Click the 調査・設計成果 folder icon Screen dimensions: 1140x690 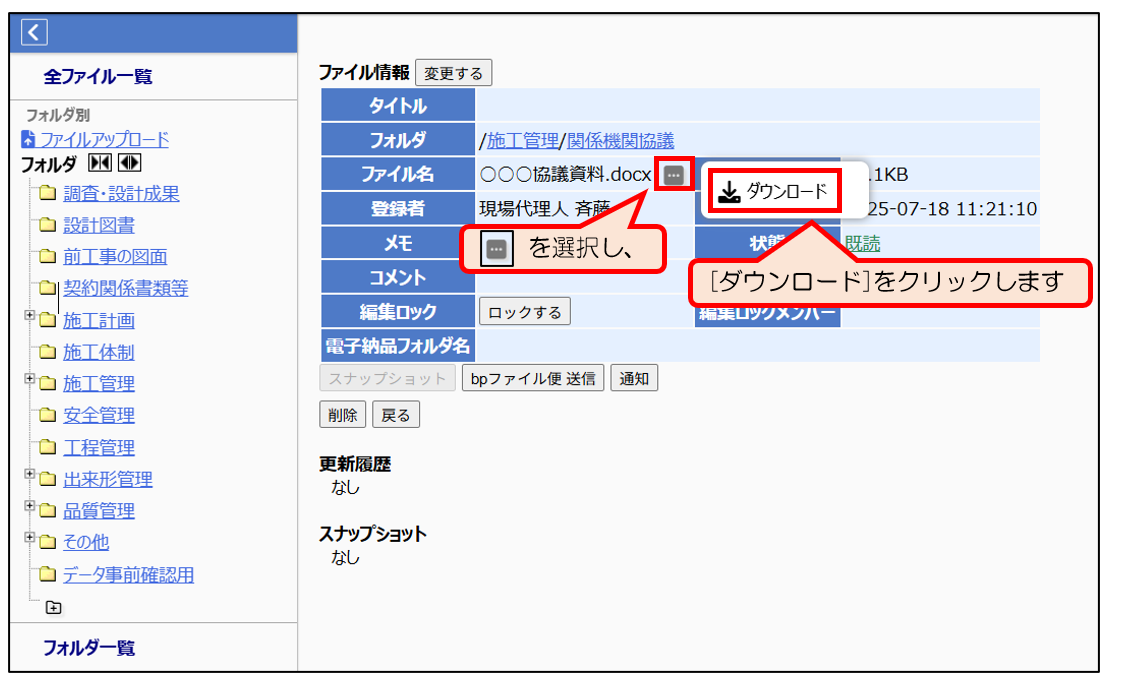pos(47,194)
